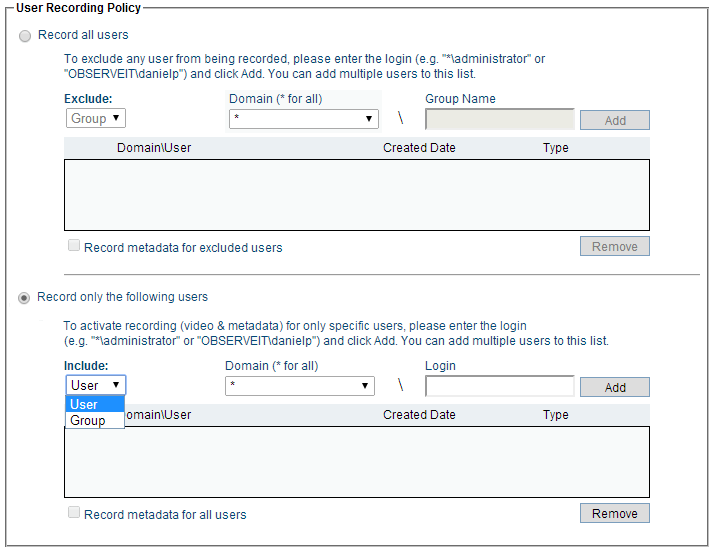Open the Exclude type dropdown showing Group
Screen dimensions: 710x549
96,119
